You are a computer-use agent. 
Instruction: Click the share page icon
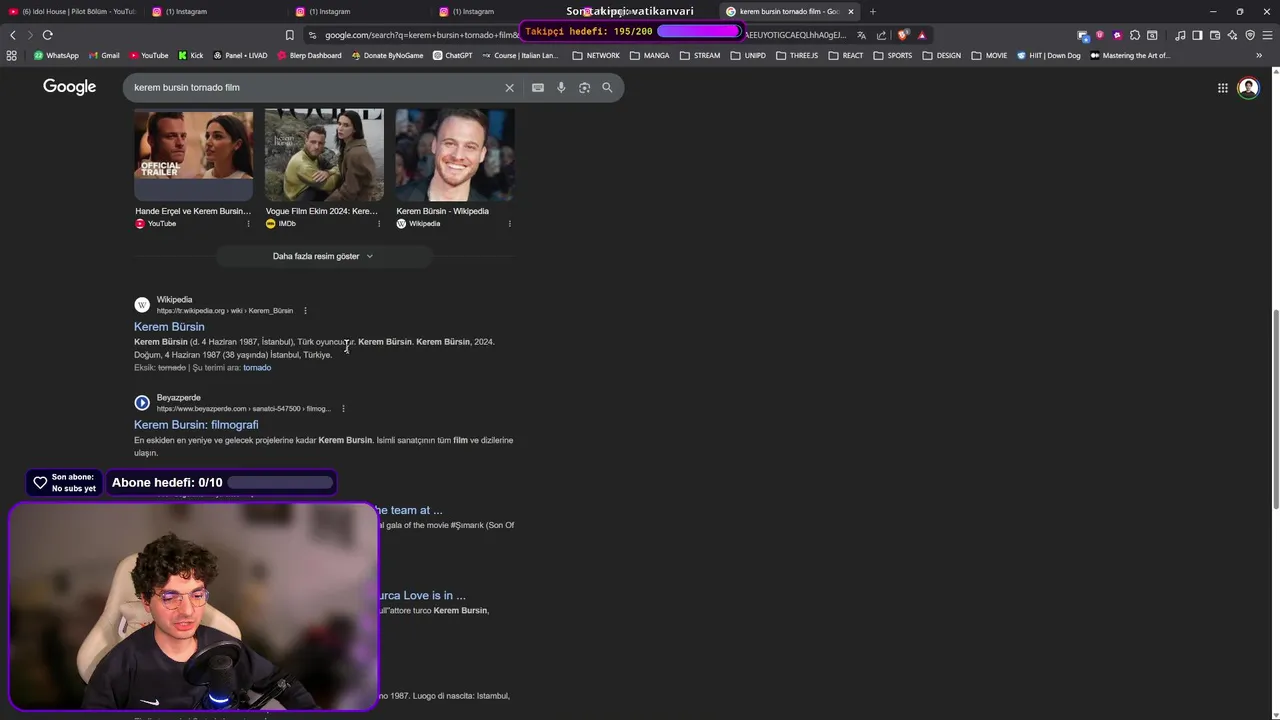[x=881, y=35]
